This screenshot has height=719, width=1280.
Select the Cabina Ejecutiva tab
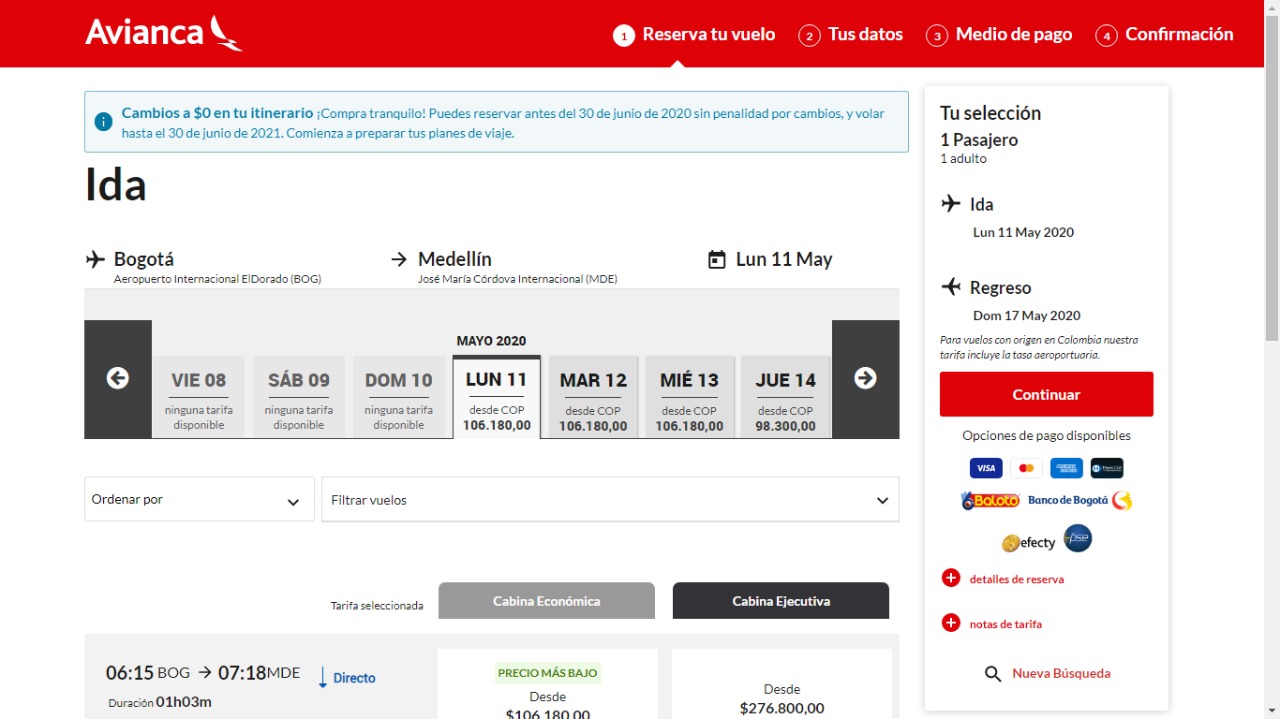tap(781, 601)
